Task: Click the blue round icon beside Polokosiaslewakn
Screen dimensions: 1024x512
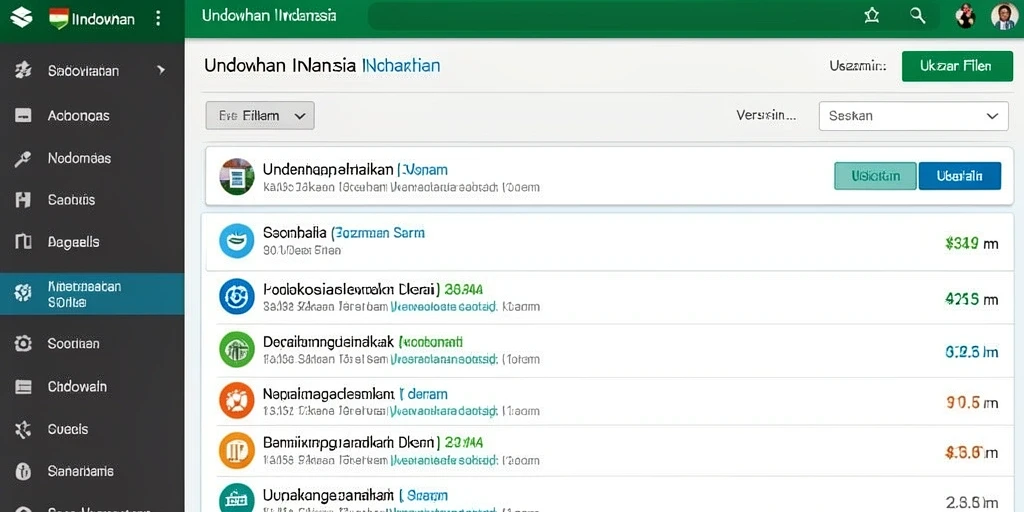Action: tap(236, 296)
